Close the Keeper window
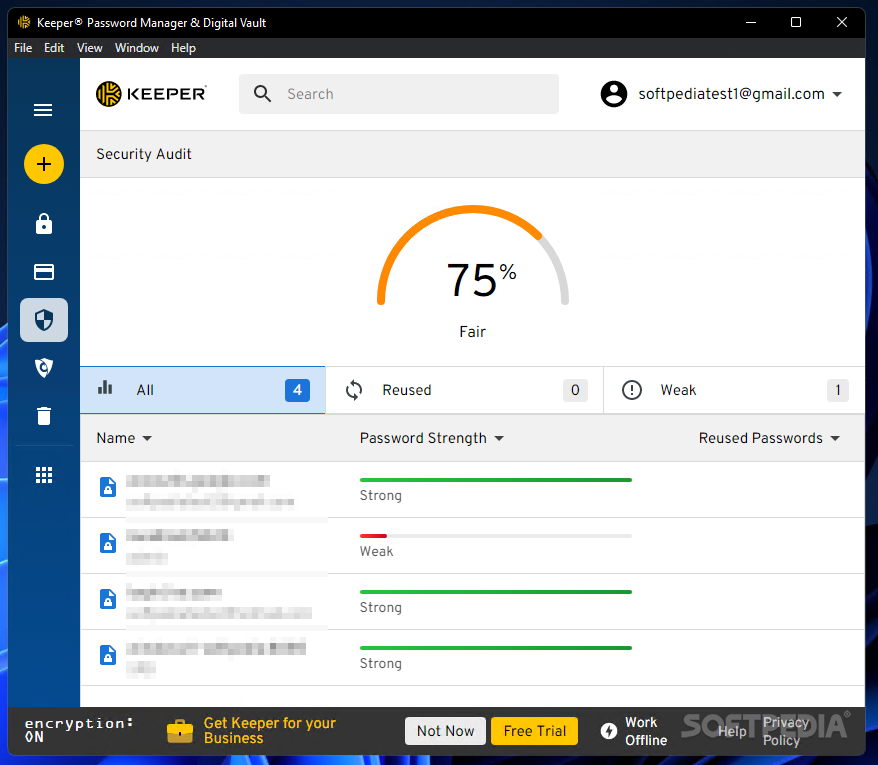This screenshot has width=878, height=765. (x=842, y=22)
